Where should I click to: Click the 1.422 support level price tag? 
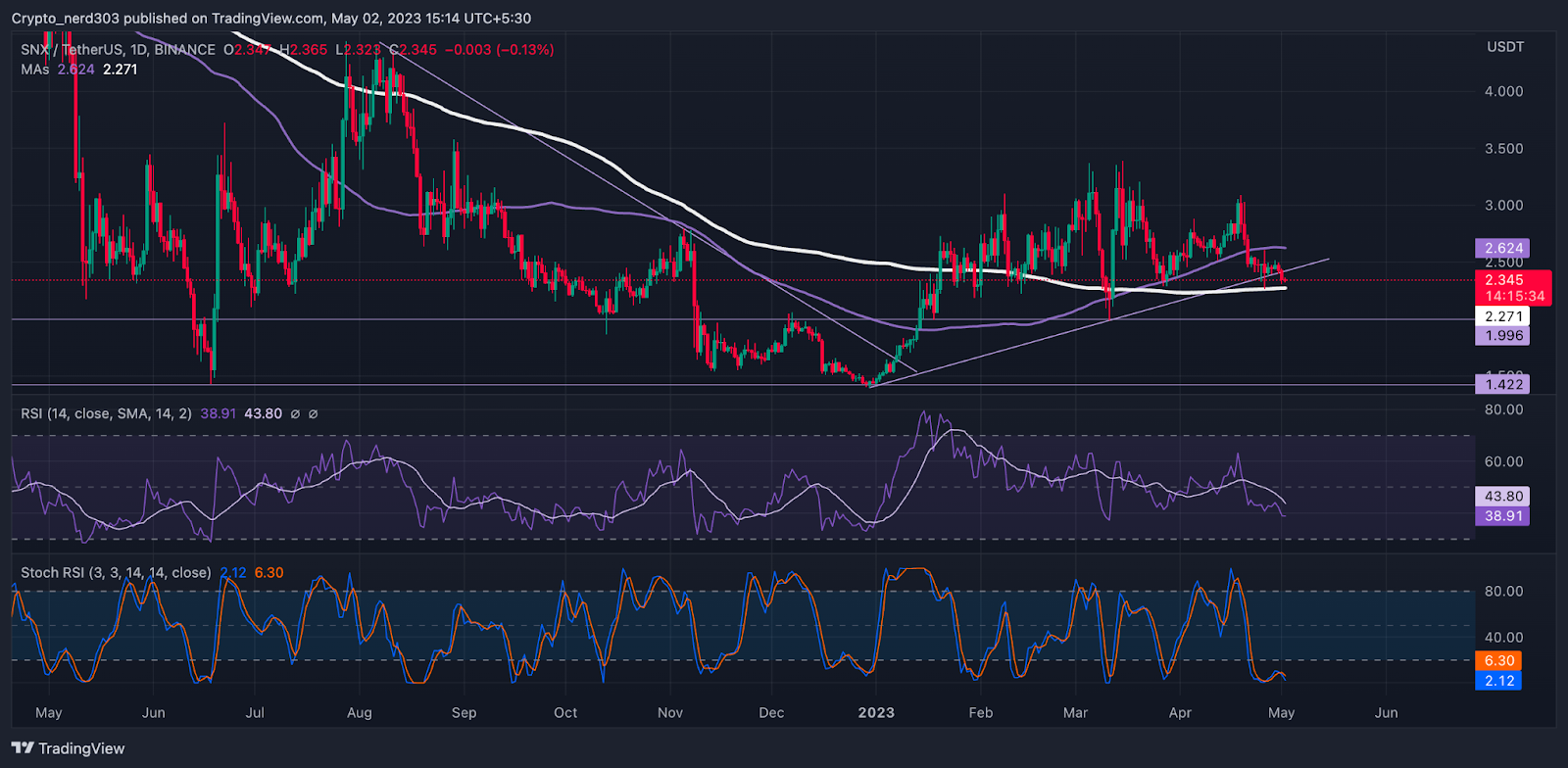coord(1503,385)
